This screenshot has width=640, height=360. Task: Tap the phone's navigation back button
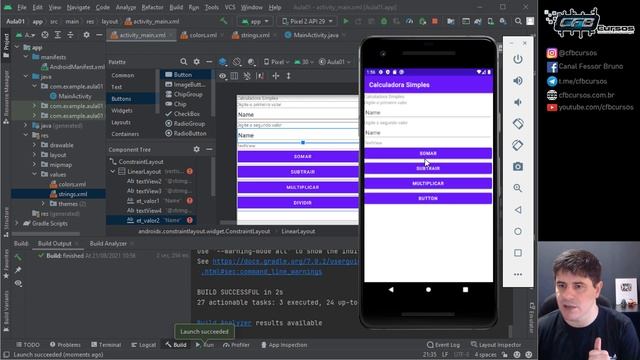coord(391,289)
